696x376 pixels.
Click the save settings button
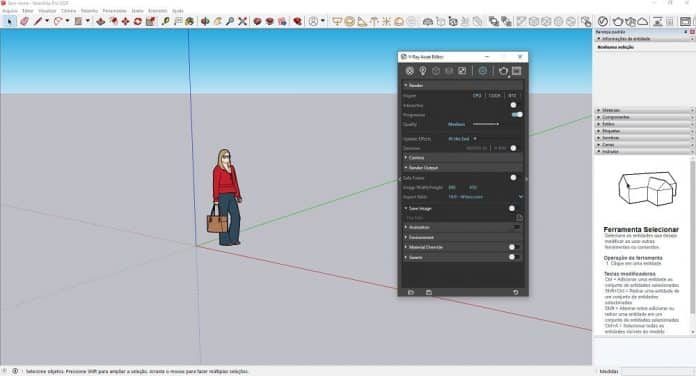click(429, 293)
